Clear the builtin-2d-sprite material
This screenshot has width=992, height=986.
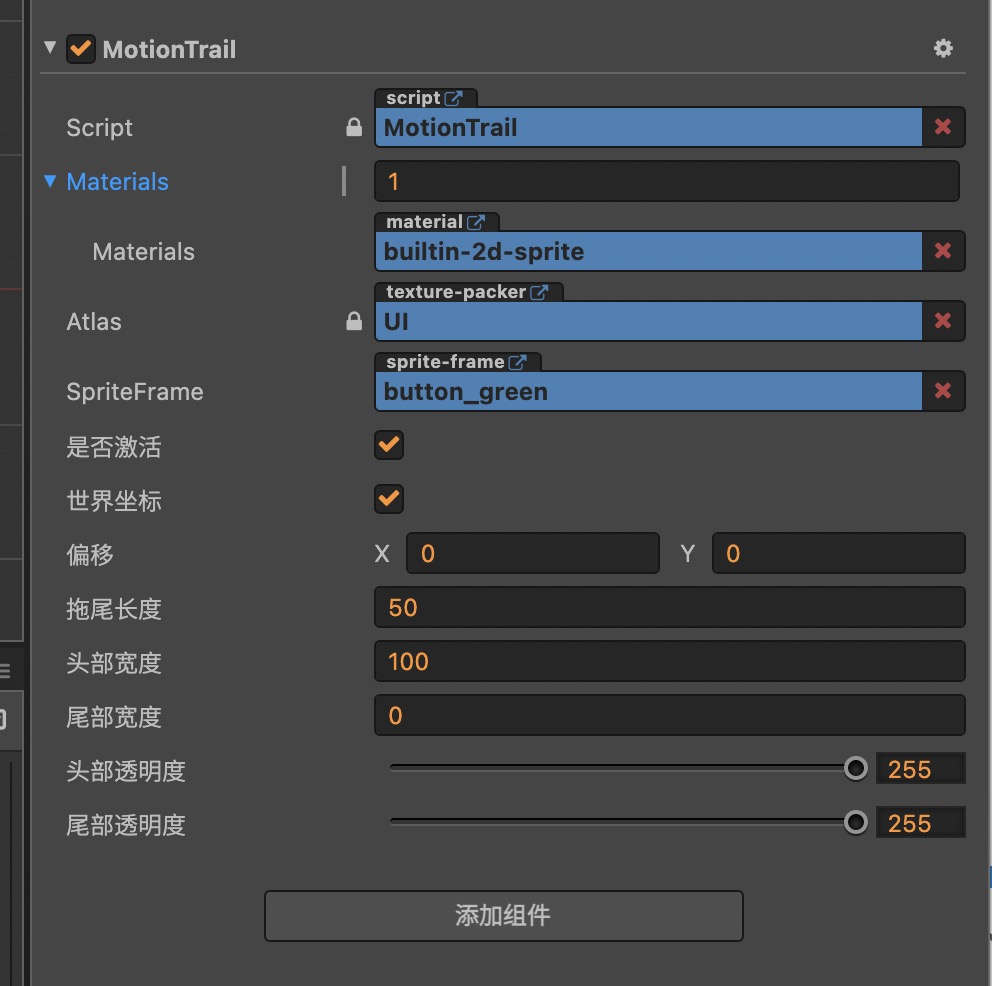(942, 251)
